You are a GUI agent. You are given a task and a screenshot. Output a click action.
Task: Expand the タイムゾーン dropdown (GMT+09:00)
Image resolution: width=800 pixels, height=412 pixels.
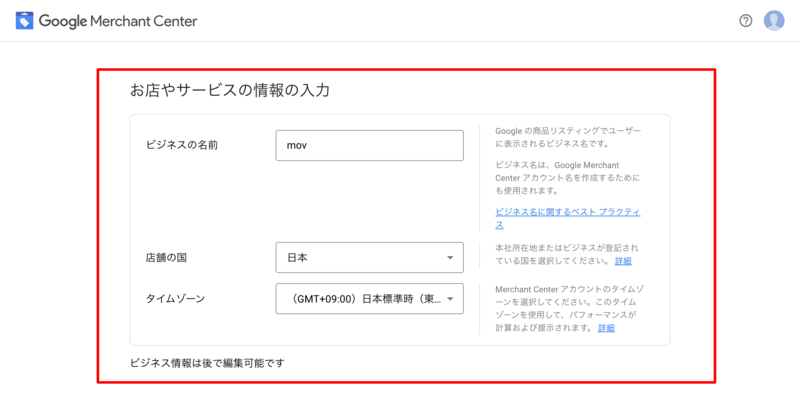click(x=369, y=299)
